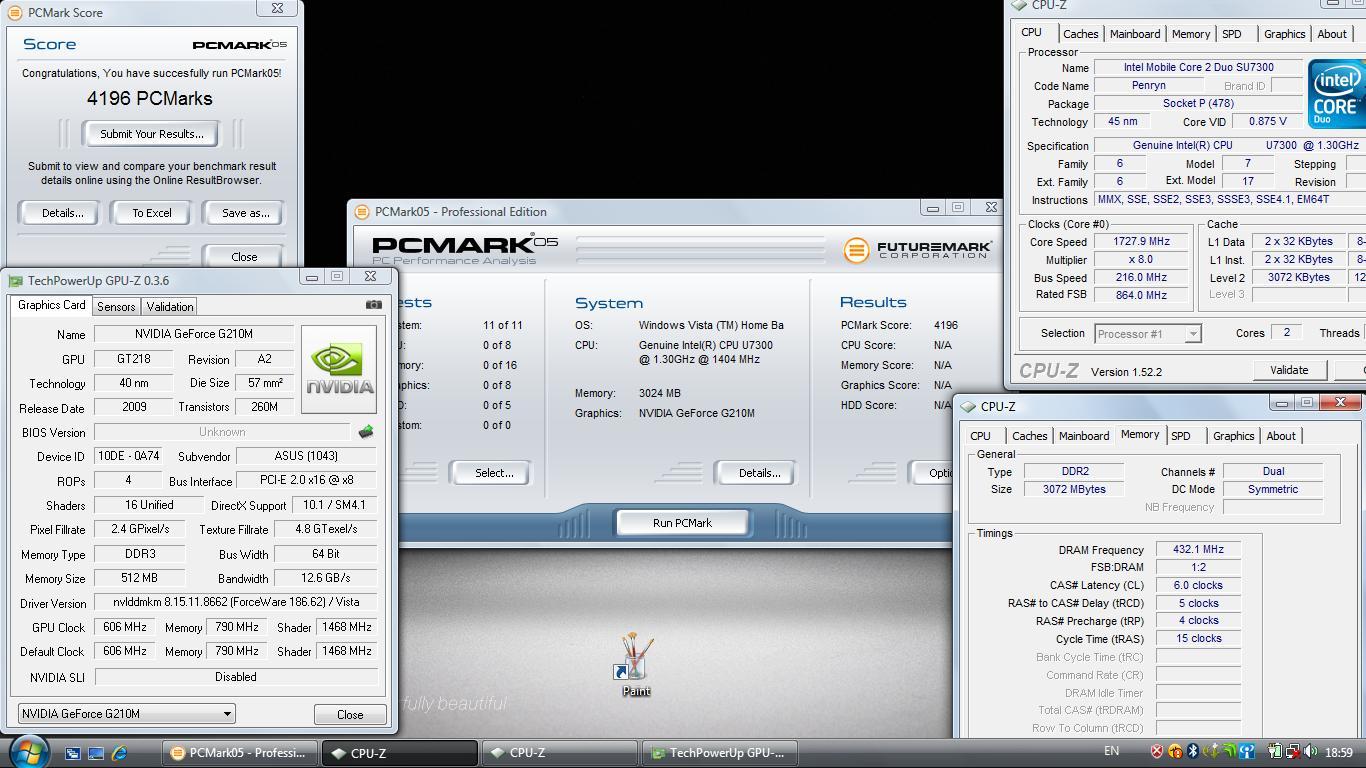Open About tab in top CPU-Z window

click(x=1332, y=34)
